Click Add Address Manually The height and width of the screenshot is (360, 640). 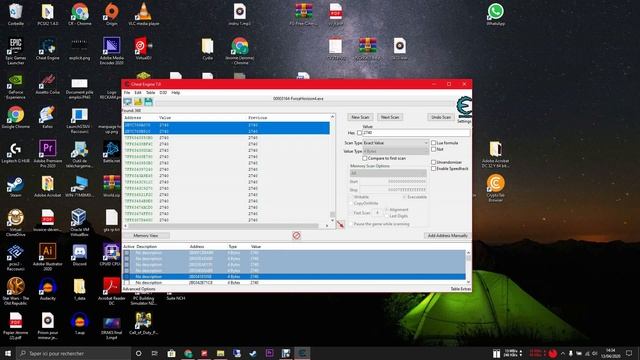coord(447,236)
